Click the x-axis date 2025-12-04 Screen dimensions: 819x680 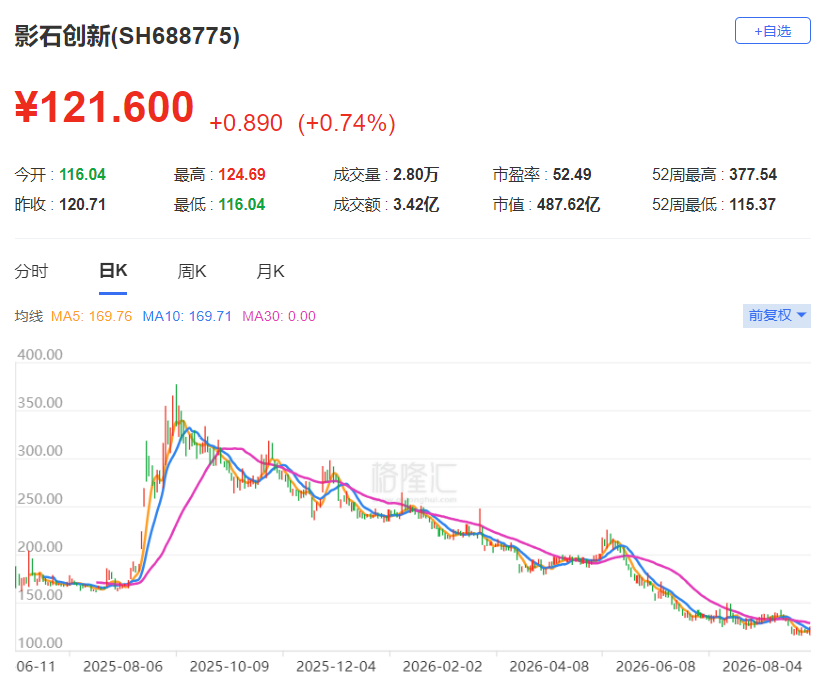[336, 666]
